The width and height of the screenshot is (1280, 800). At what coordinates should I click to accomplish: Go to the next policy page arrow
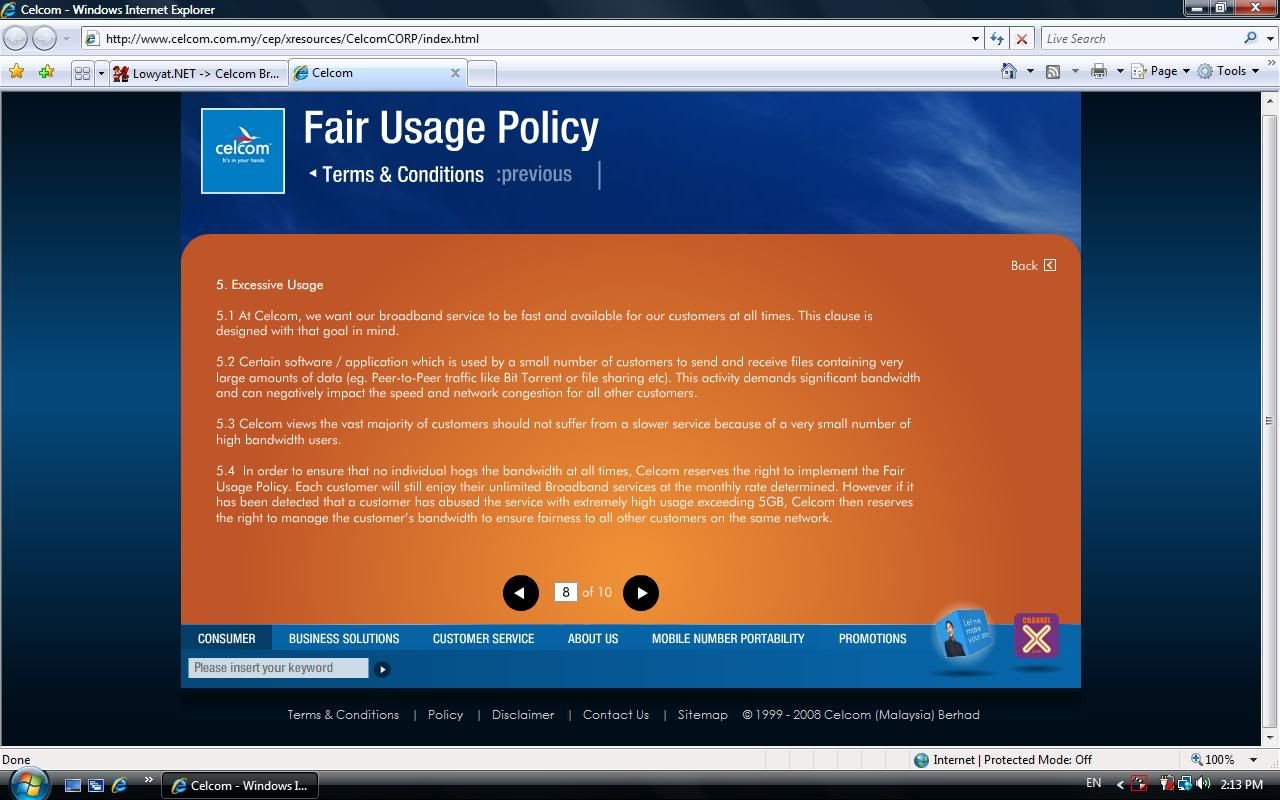click(x=641, y=593)
